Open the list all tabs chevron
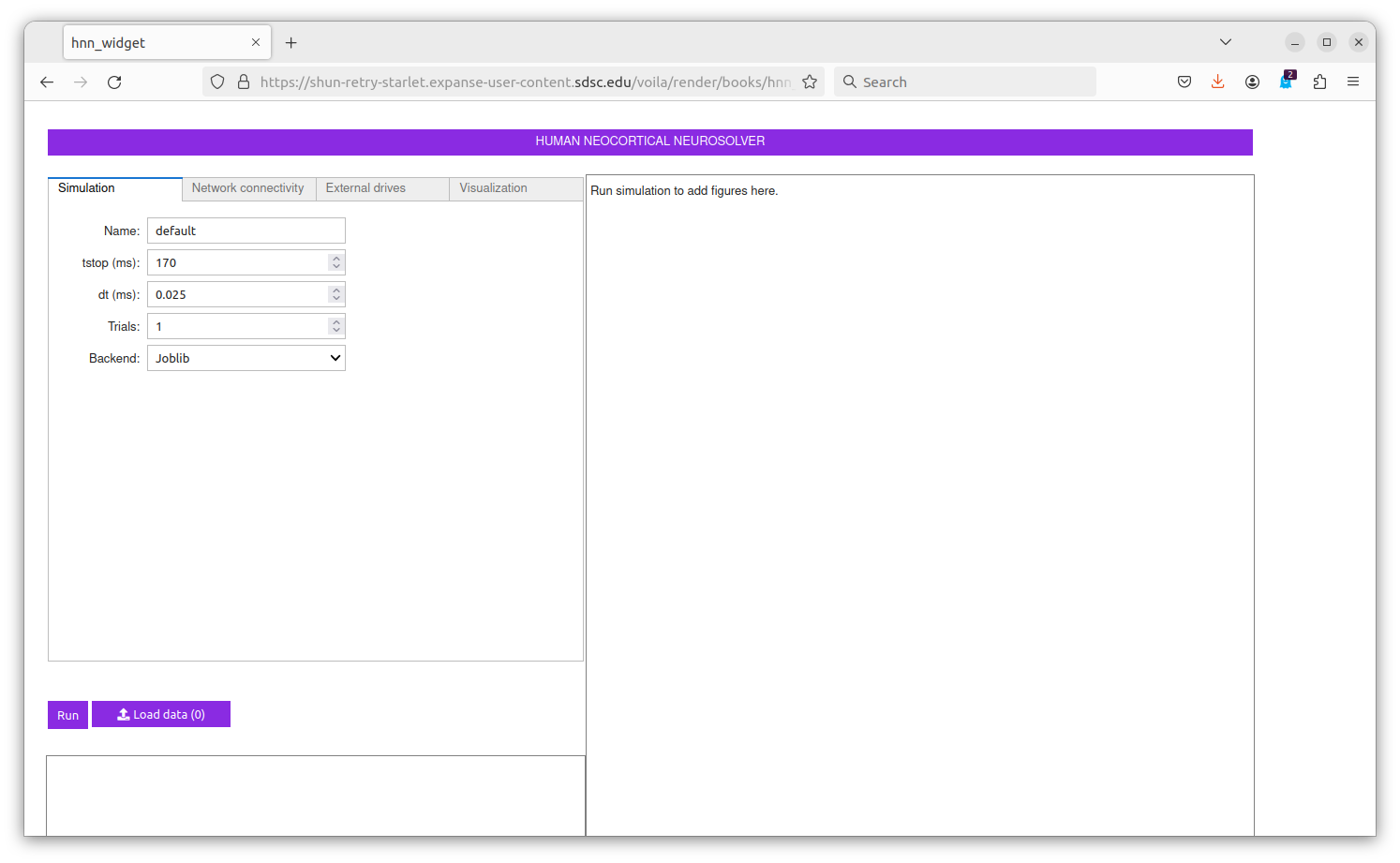 1225,42
